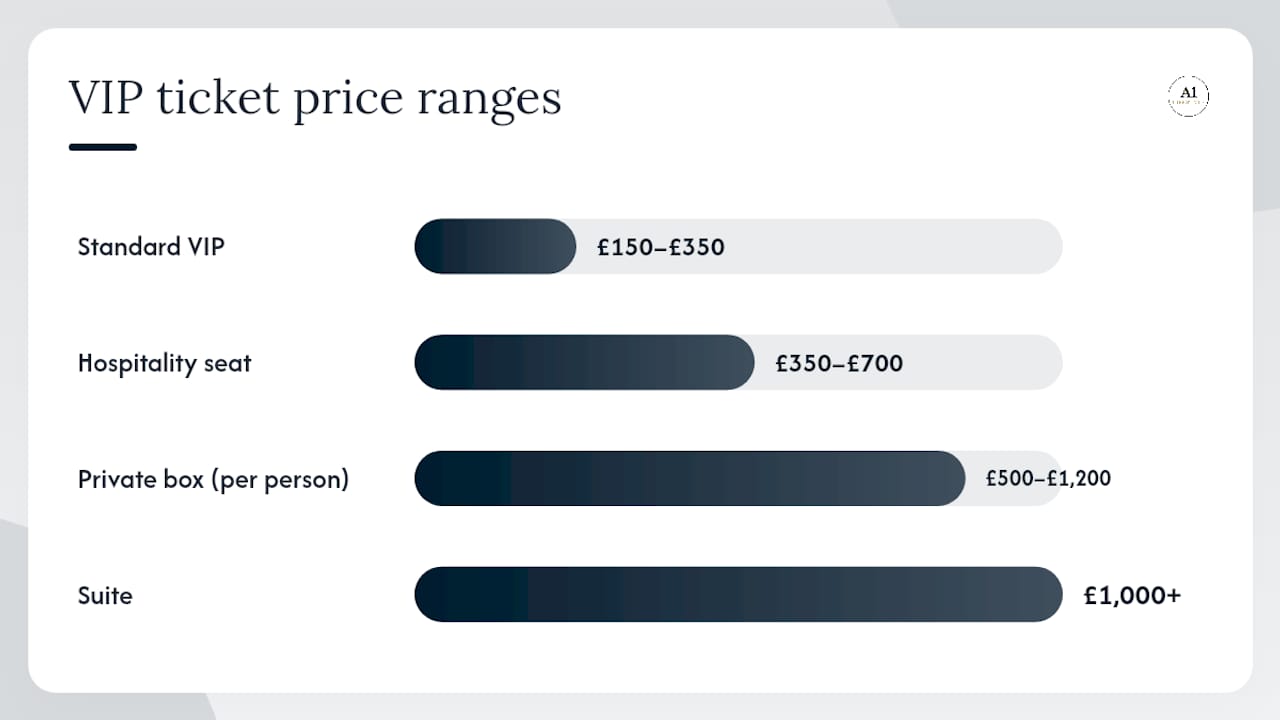Select the £1,000+ price text
Viewport: 1280px width, 720px height.
(1132, 596)
